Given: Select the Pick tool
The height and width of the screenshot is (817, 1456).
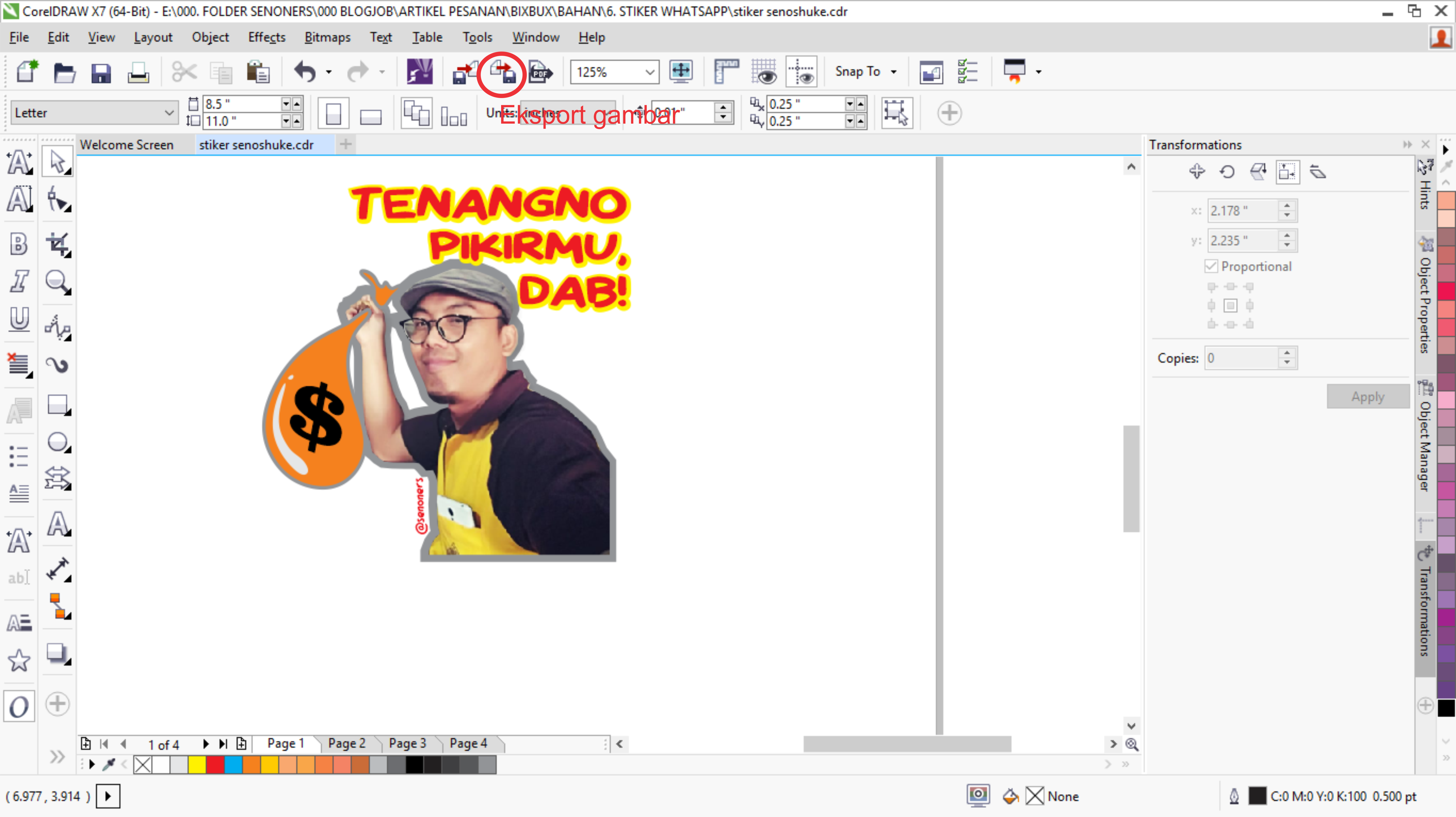Looking at the screenshot, I should point(57,162).
